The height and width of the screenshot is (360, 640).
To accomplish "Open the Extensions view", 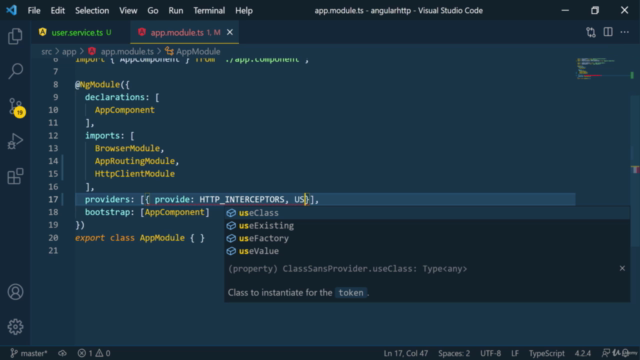I will click(15, 176).
